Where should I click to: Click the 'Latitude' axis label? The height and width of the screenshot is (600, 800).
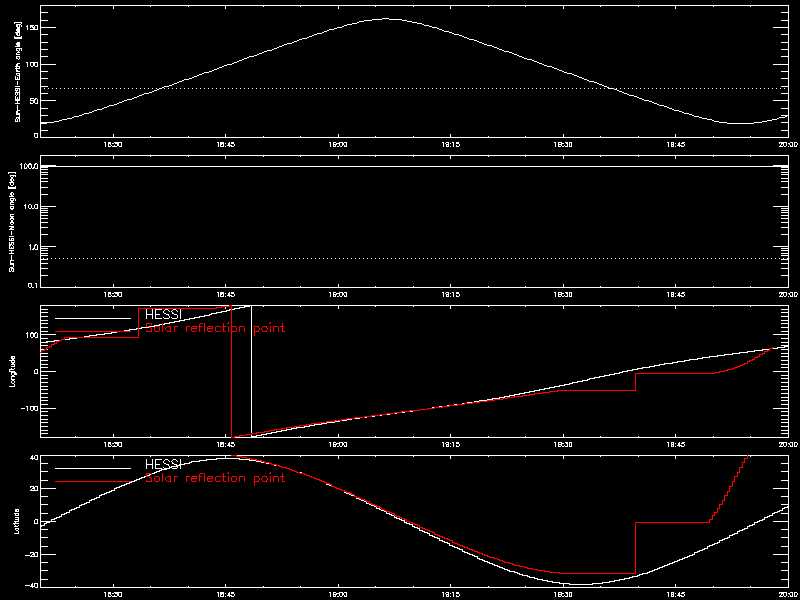point(18,521)
